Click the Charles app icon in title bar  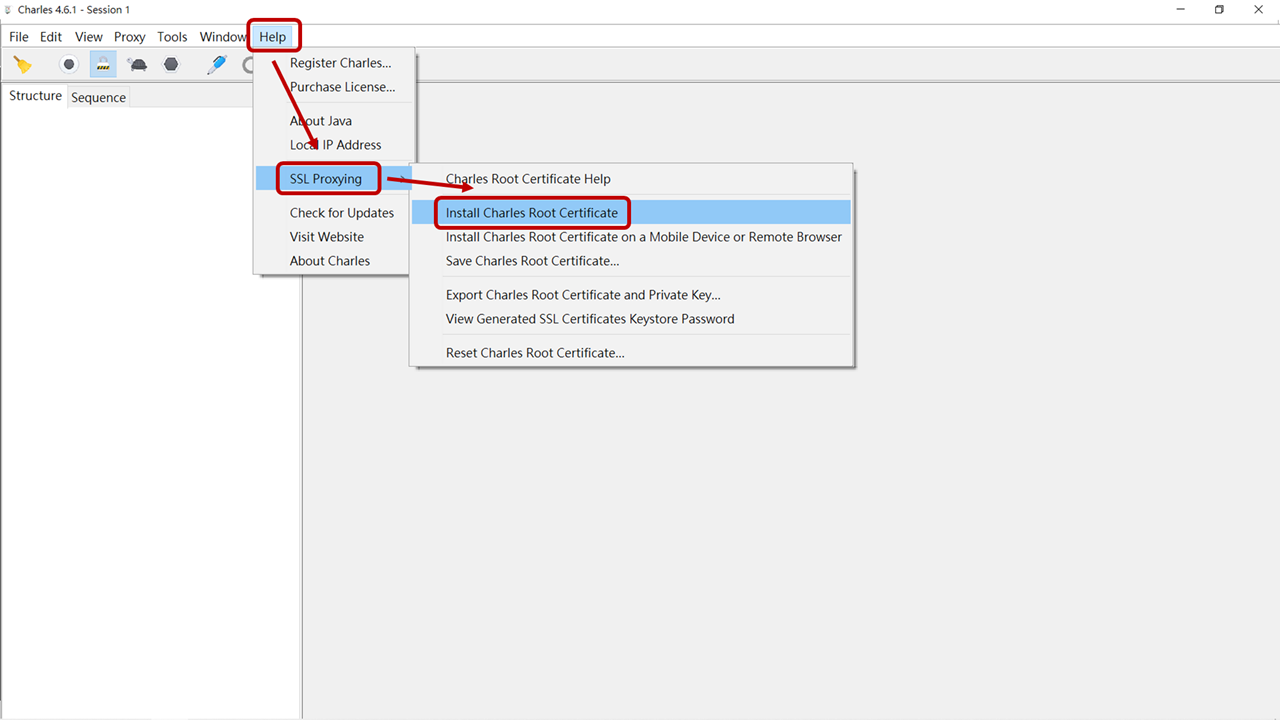(x=8, y=10)
